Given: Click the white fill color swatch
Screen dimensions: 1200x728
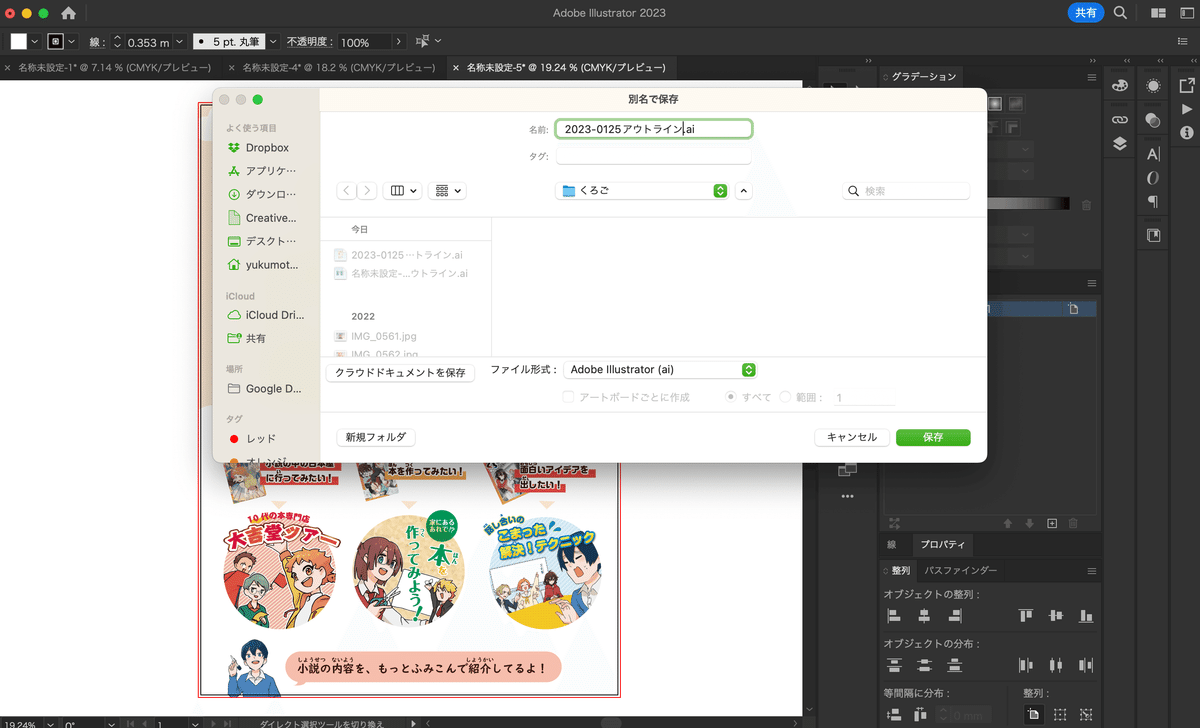Looking at the screenshot, I should (x=18, y=42).
